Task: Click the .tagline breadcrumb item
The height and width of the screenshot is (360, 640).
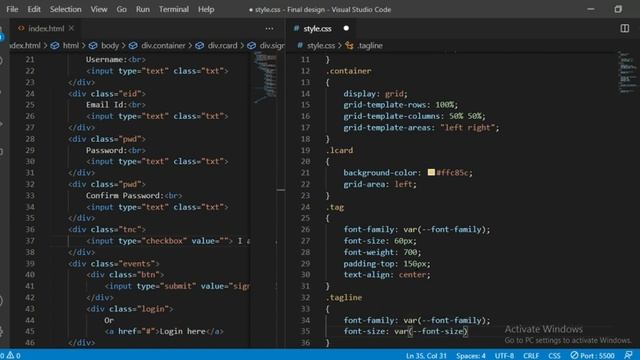Action: click(370, 45)
